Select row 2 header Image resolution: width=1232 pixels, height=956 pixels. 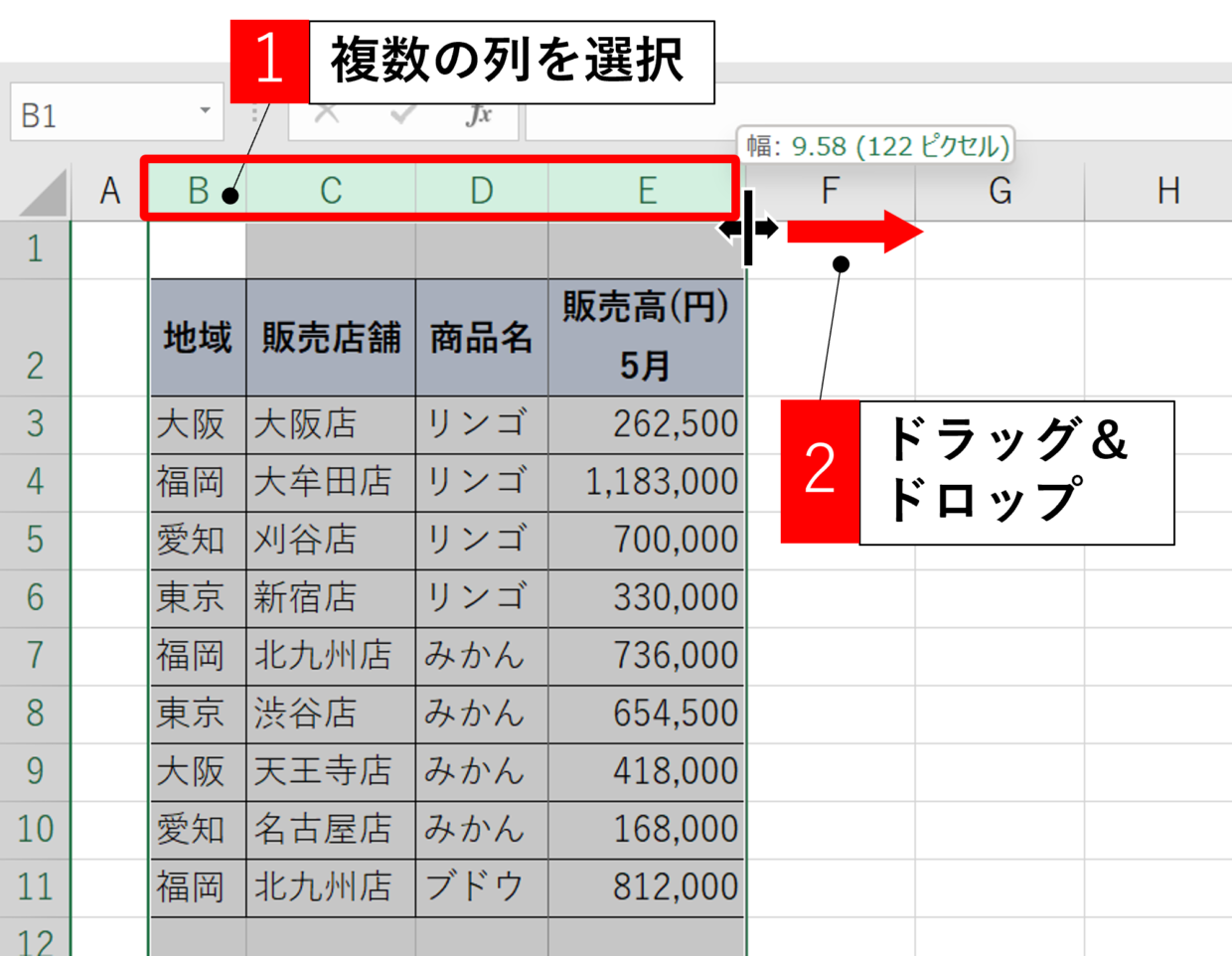point(35,338)
